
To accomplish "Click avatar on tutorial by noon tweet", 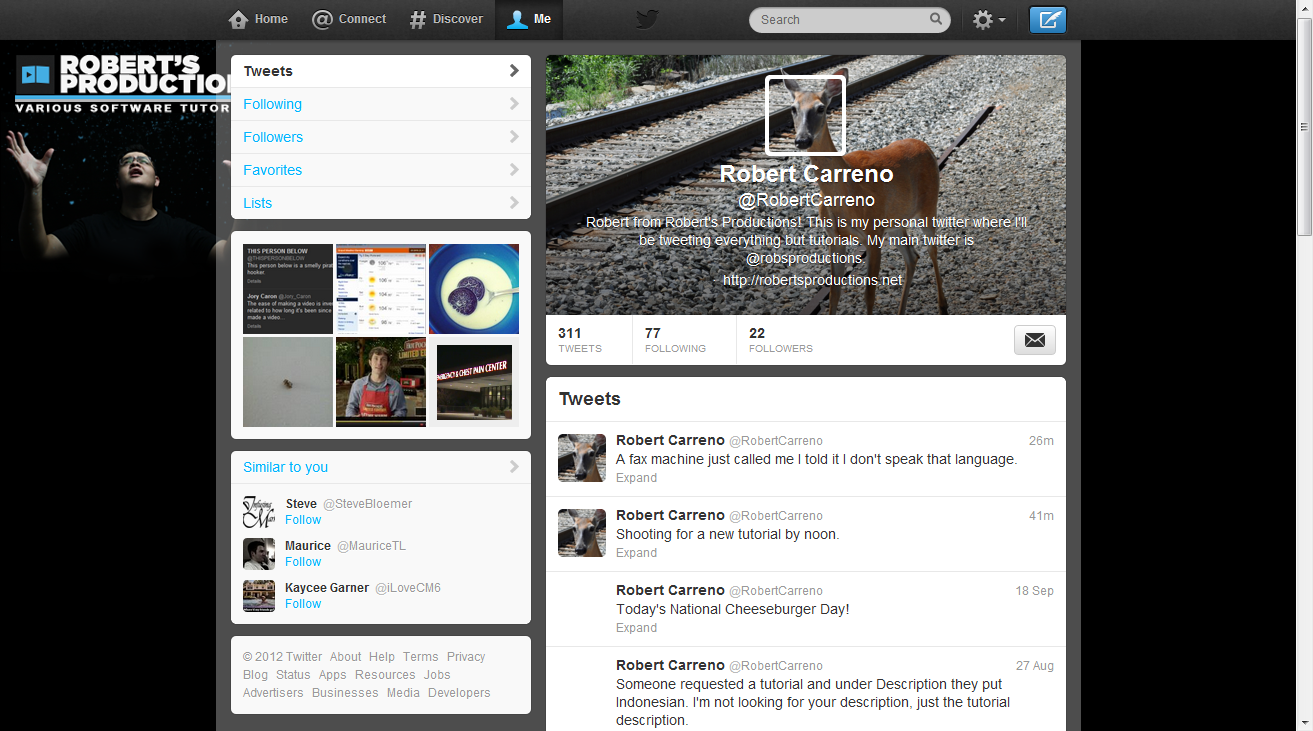I will (x=582, y=533).
